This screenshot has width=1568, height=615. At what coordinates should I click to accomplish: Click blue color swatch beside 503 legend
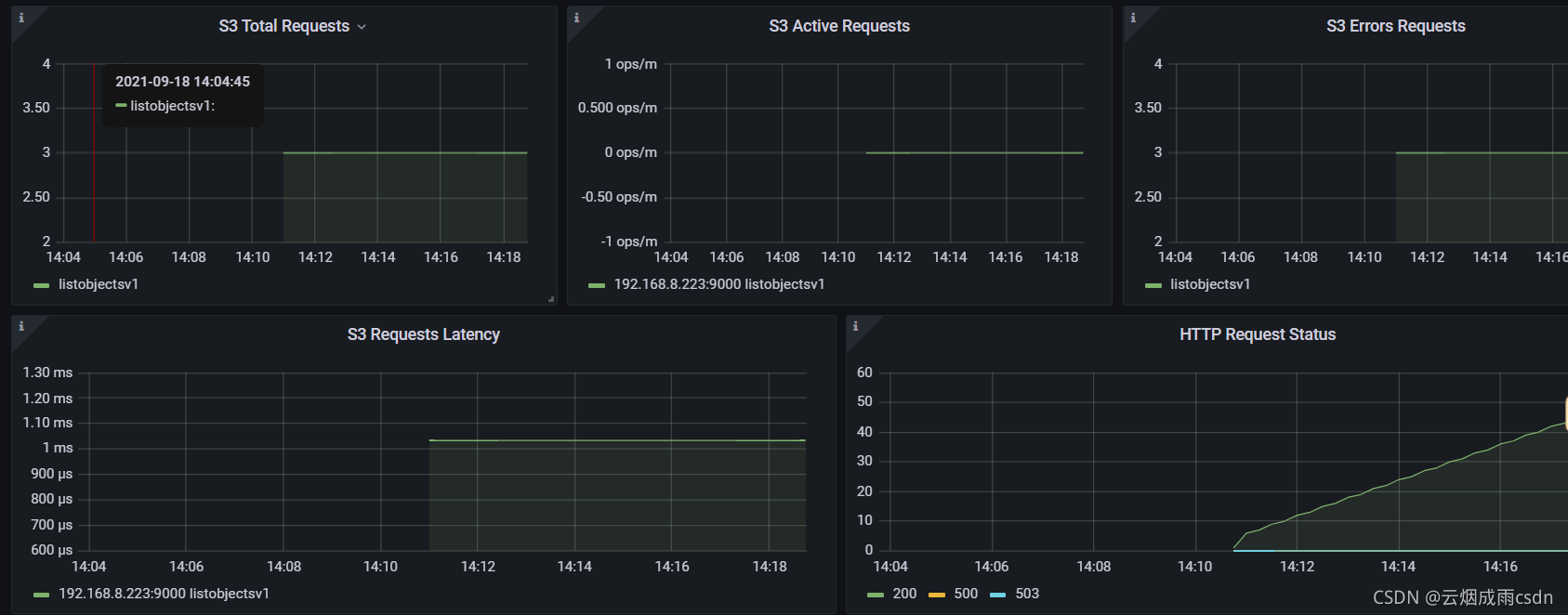pyautogui.click(x=998, y=595)
